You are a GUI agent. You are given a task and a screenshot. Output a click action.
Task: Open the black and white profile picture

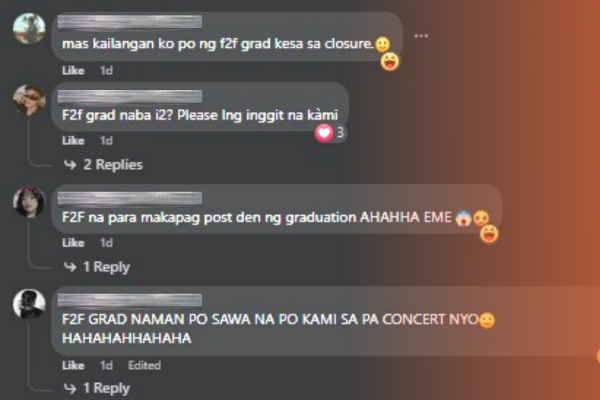[29, 304]
